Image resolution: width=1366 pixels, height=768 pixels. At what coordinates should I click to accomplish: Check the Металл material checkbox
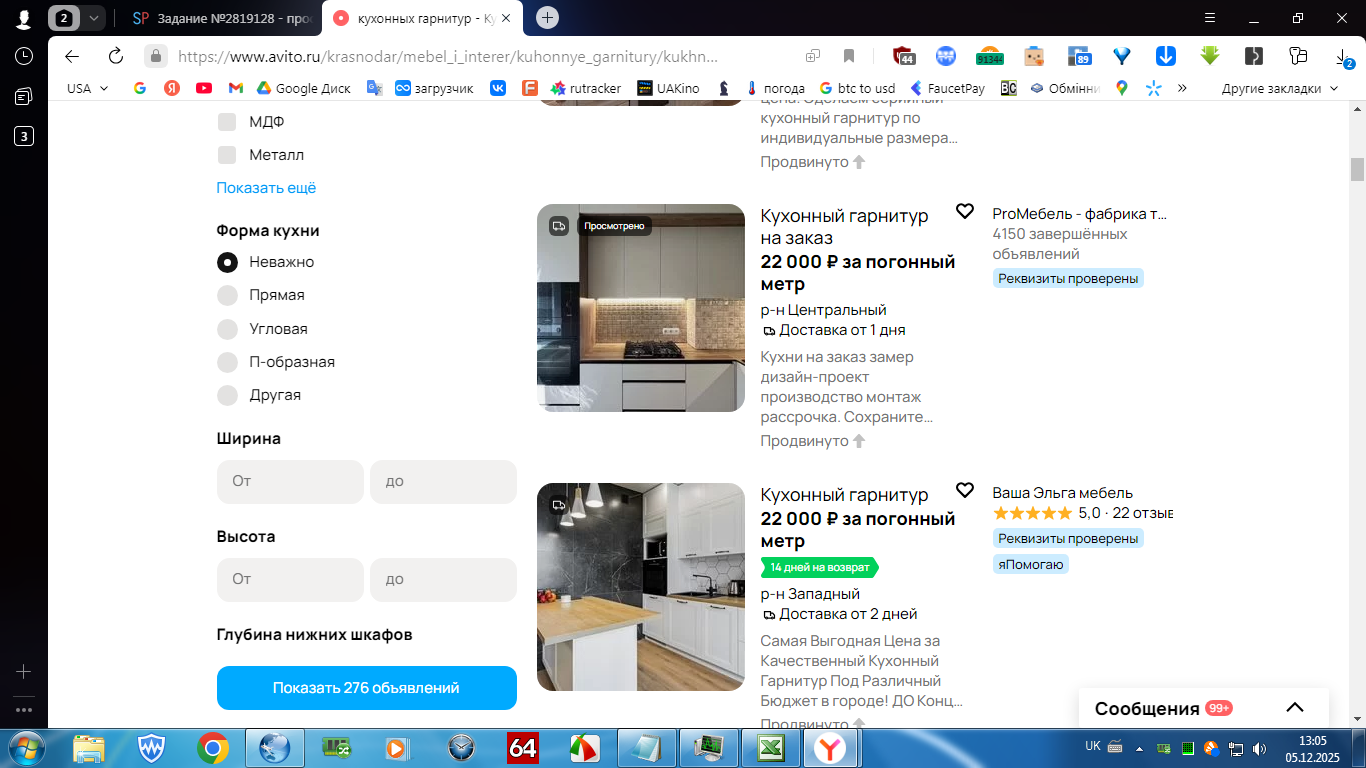point(227,155)
